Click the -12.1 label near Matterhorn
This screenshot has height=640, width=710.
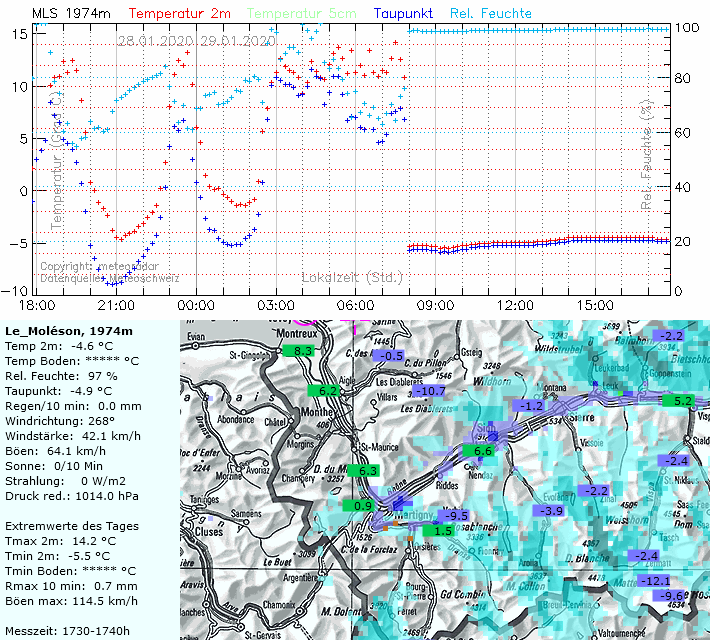pyautogui.click(x=654, y=580)
